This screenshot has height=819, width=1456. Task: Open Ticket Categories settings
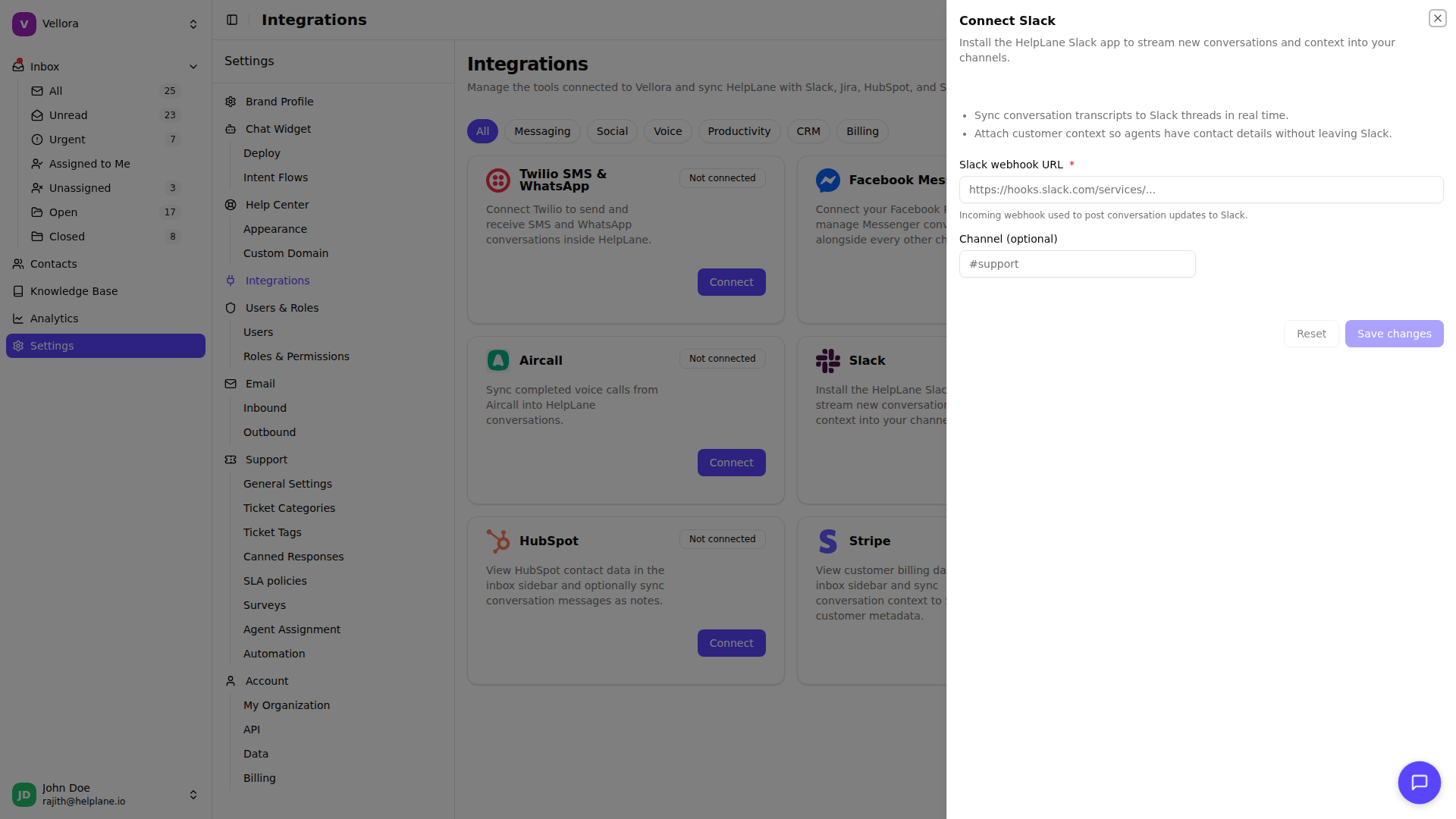289,508
